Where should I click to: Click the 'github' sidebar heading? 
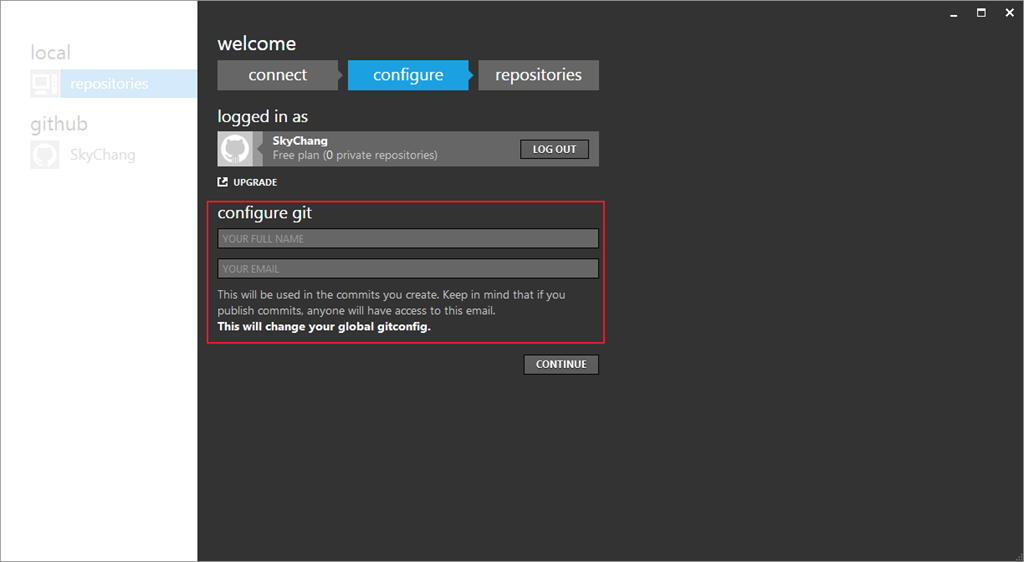(x=59, y=124)
